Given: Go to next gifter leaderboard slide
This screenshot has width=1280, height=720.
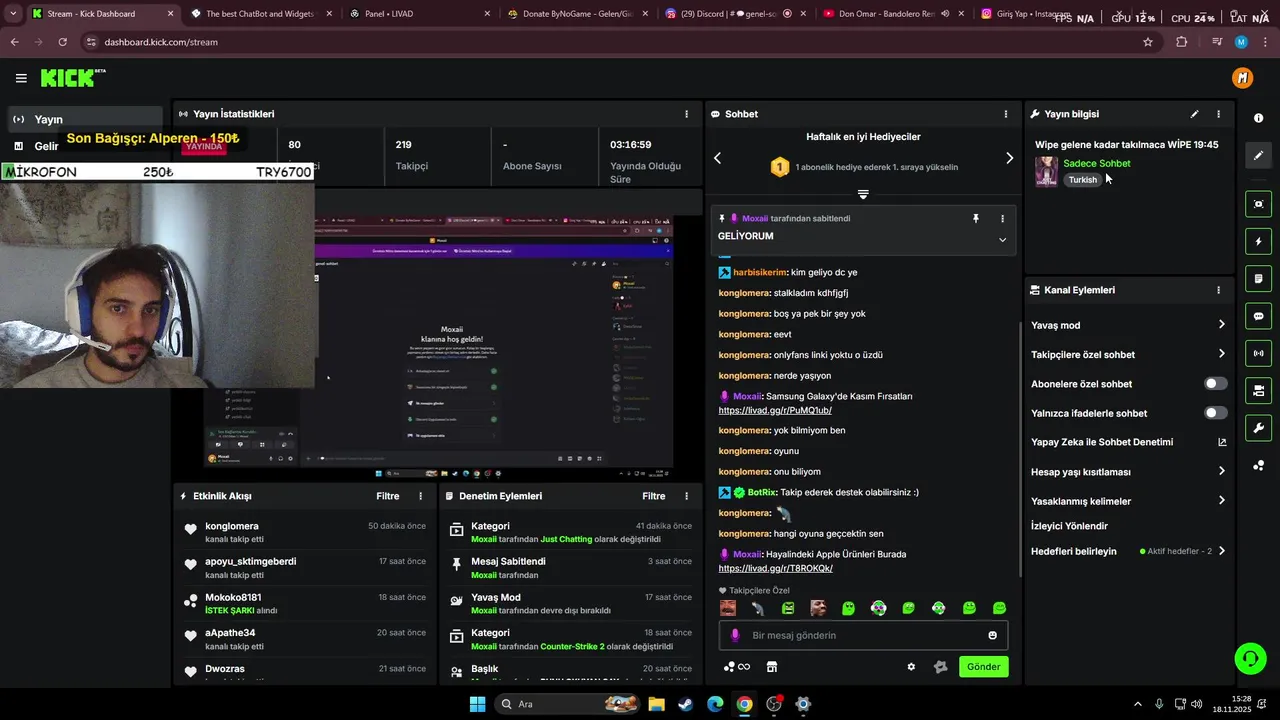Looking at the screenshot, I should [x=1009, y=158].
